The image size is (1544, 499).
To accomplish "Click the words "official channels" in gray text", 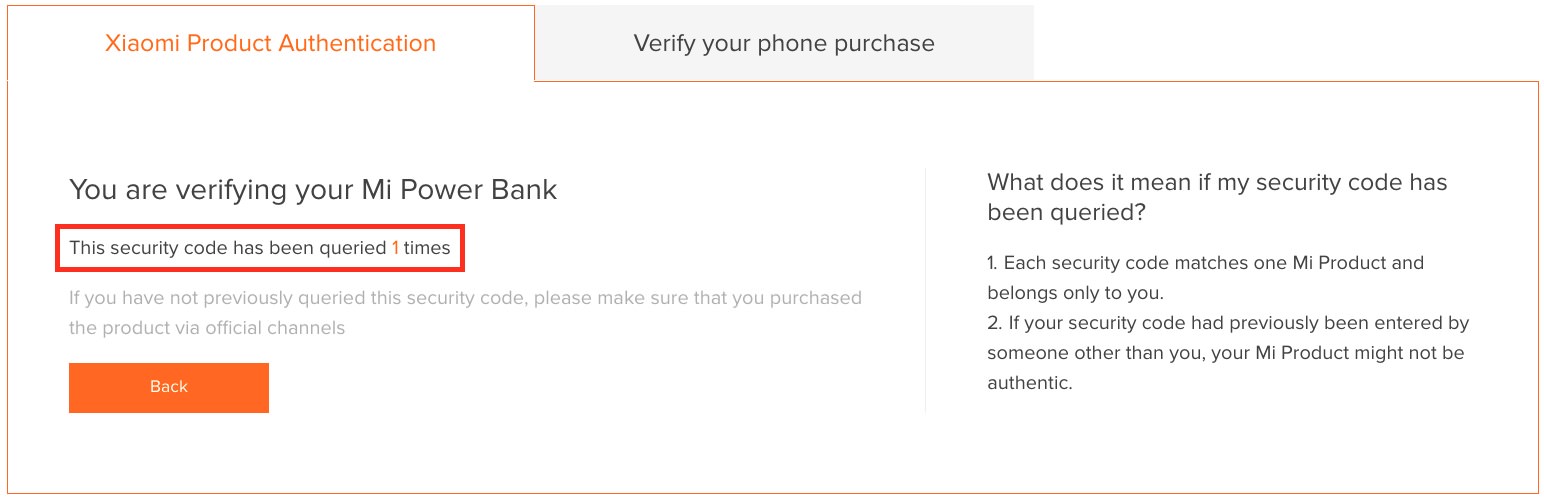I will [x=279, y=328].
